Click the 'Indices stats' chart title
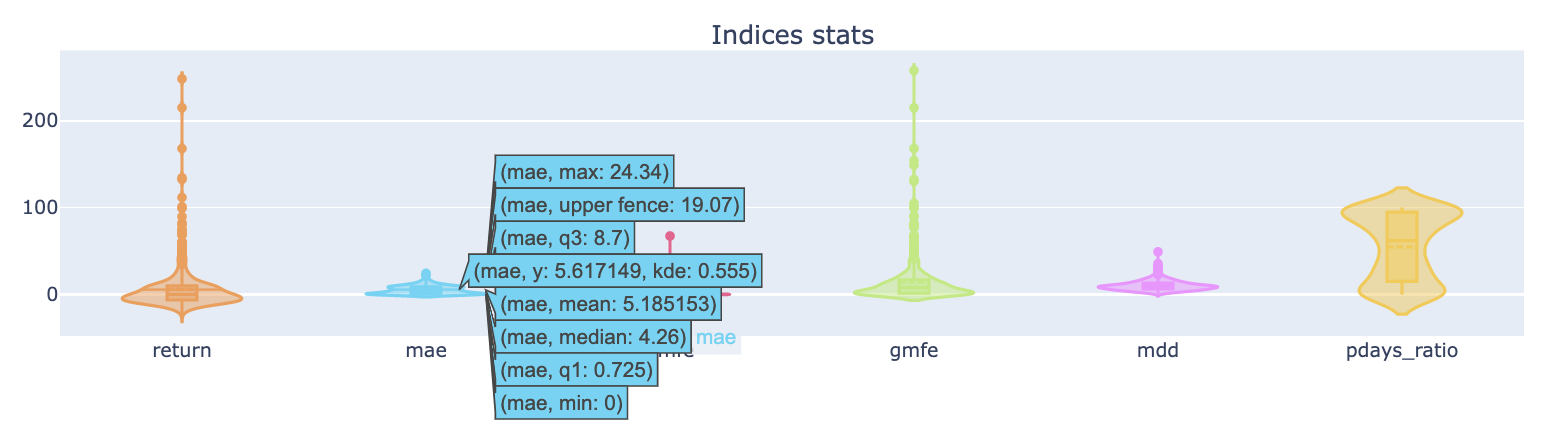Viewport: 1563px width, 432px height. pyautogui.click(x=792, y=36)
